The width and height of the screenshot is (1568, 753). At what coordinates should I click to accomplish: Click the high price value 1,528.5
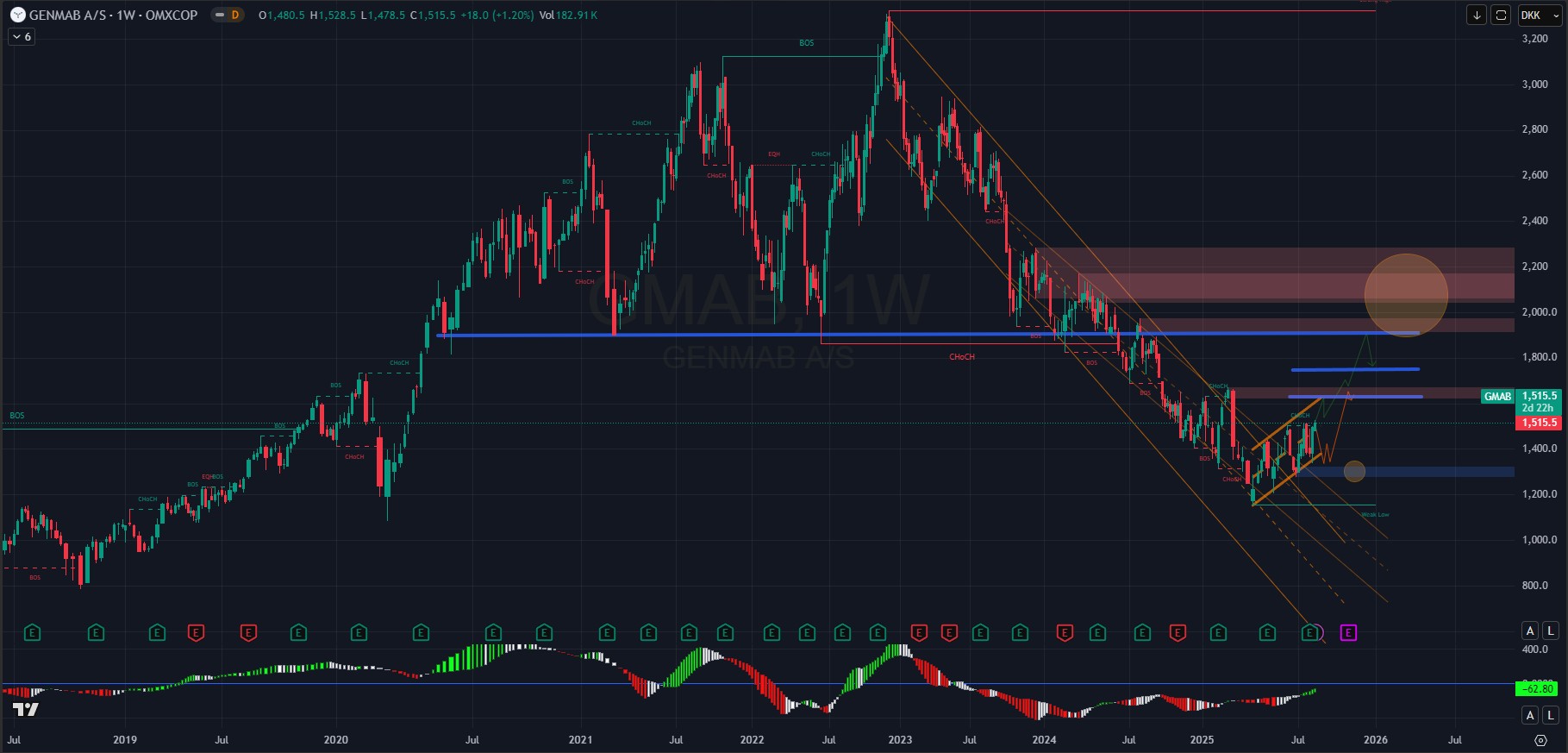pos(337,15)
